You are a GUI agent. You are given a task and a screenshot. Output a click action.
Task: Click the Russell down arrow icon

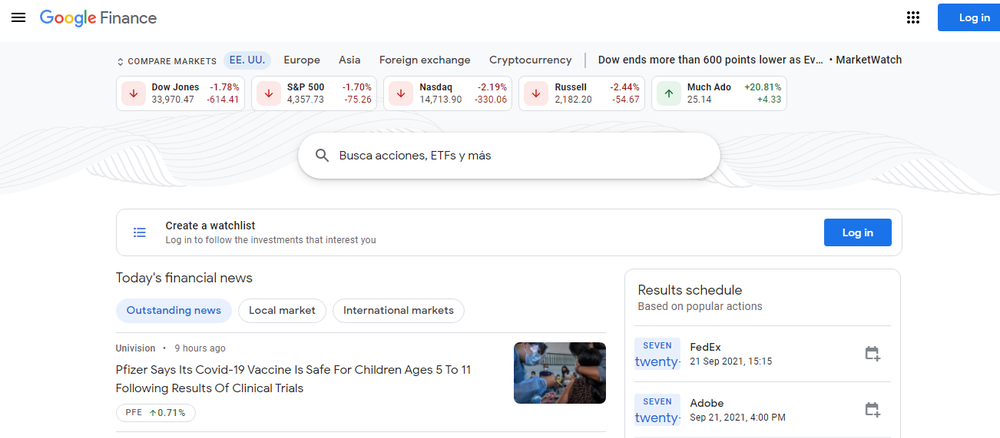(536, 93)
